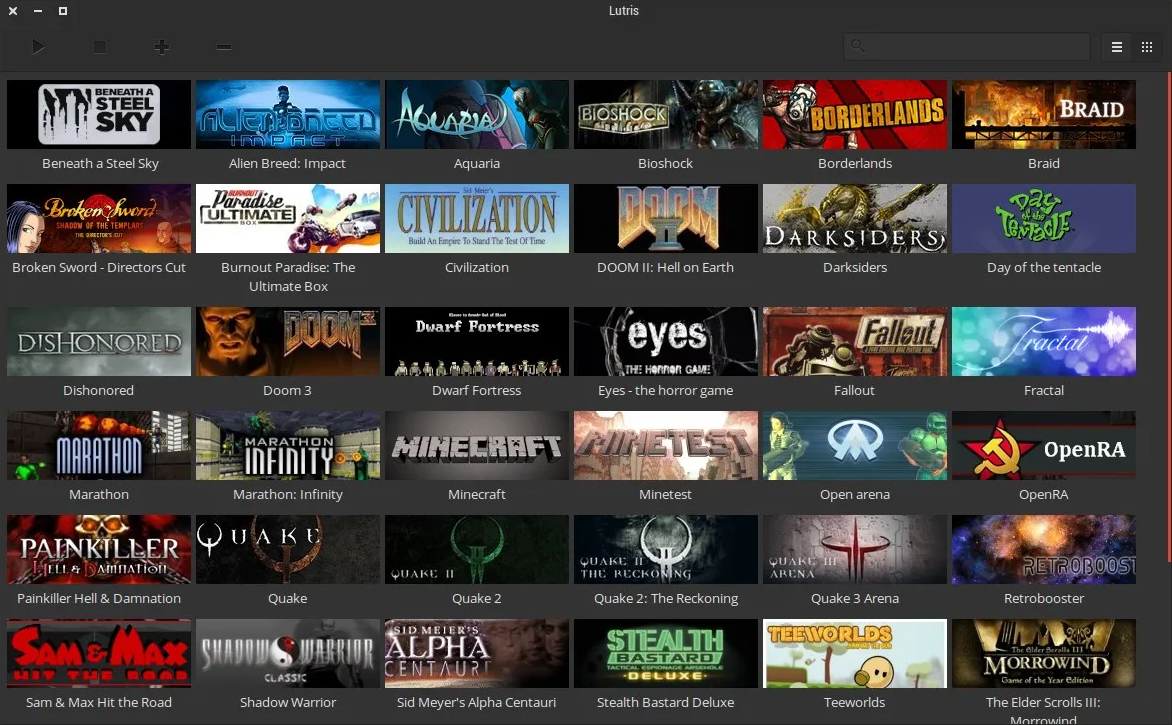Click the 'Broken Sword - Directors Cut' label
Viewport: 1172px width, 725px height.
99,267
